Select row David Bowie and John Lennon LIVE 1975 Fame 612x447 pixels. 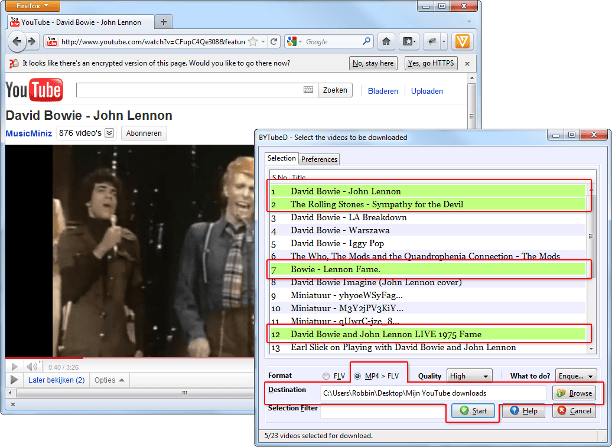pos(428,334)
